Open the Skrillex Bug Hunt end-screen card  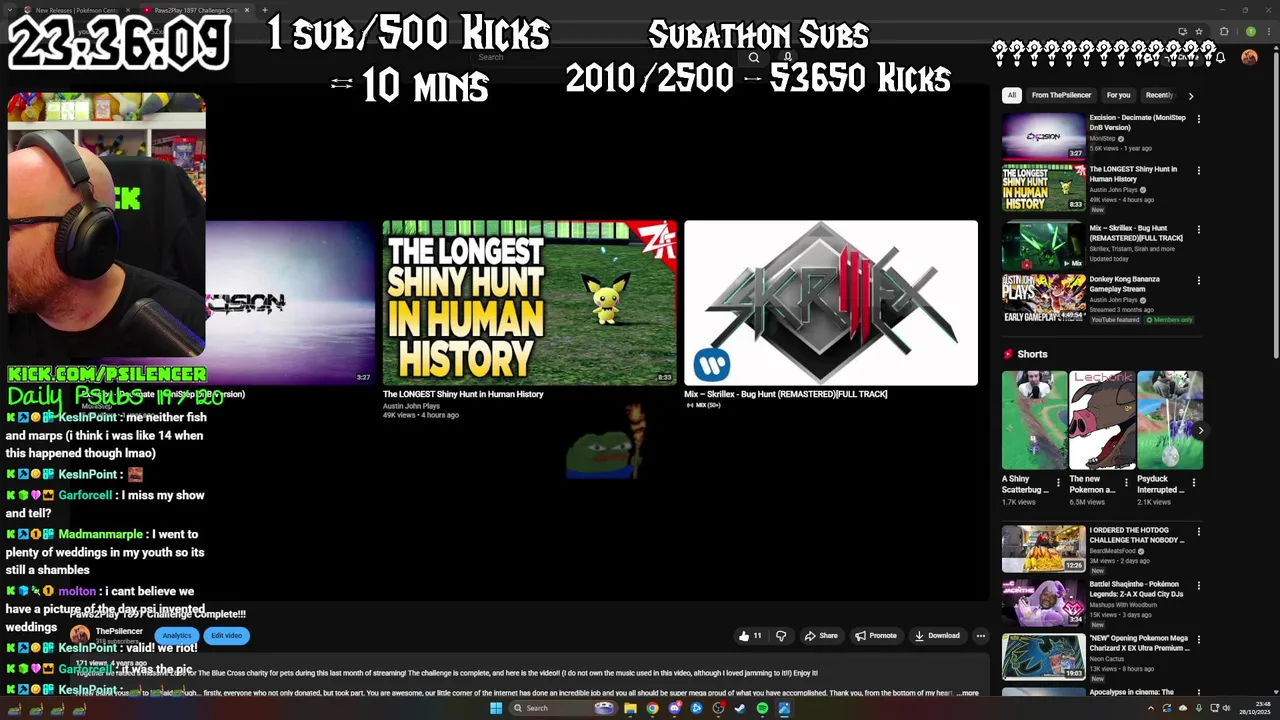[x=831, y=302]
